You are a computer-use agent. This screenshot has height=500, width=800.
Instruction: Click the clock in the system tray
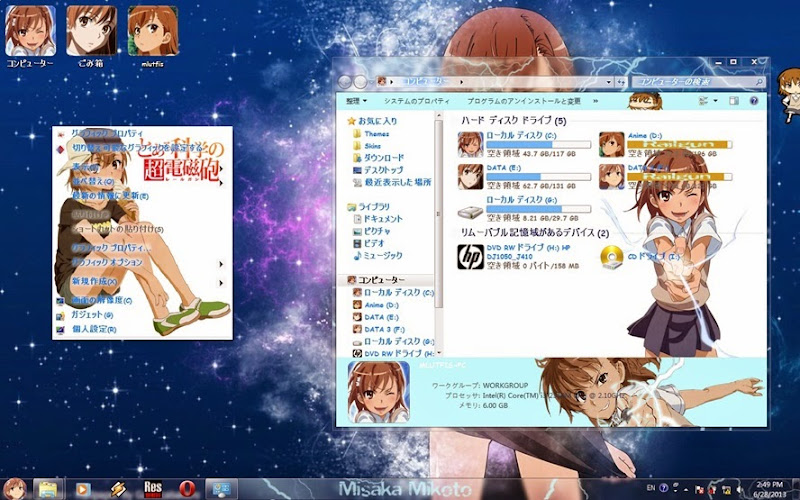pyautogui.click(x=769, y=489)
